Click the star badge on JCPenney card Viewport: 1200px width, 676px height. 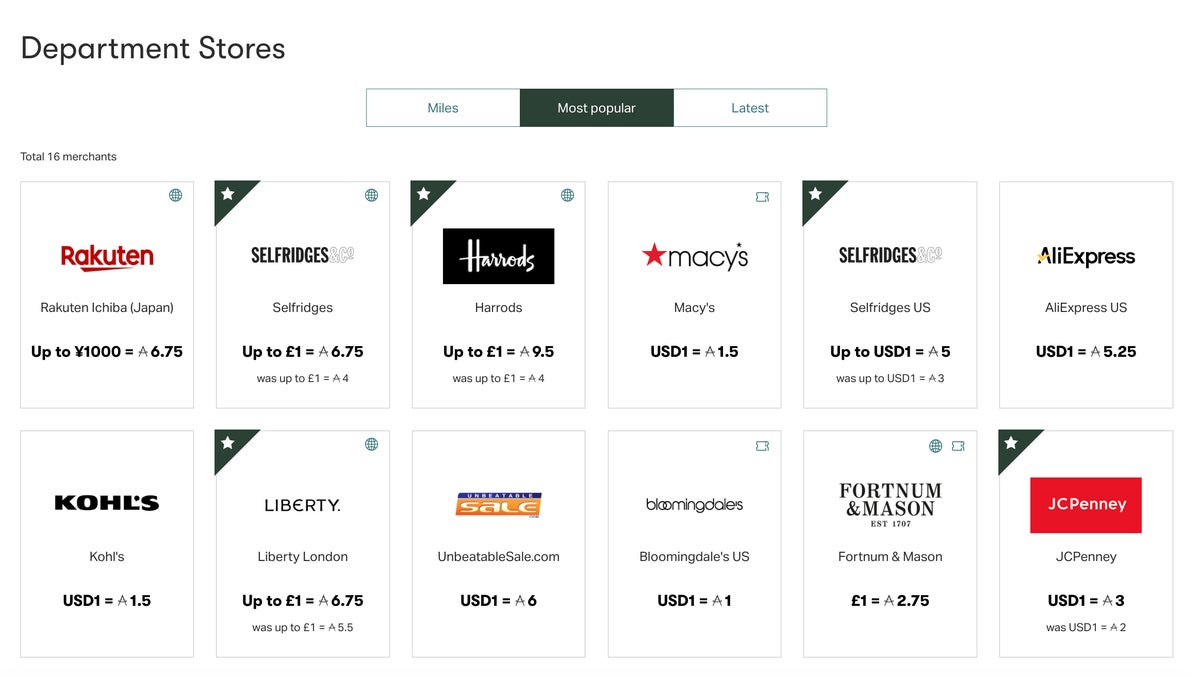(x=1012, y=443)
